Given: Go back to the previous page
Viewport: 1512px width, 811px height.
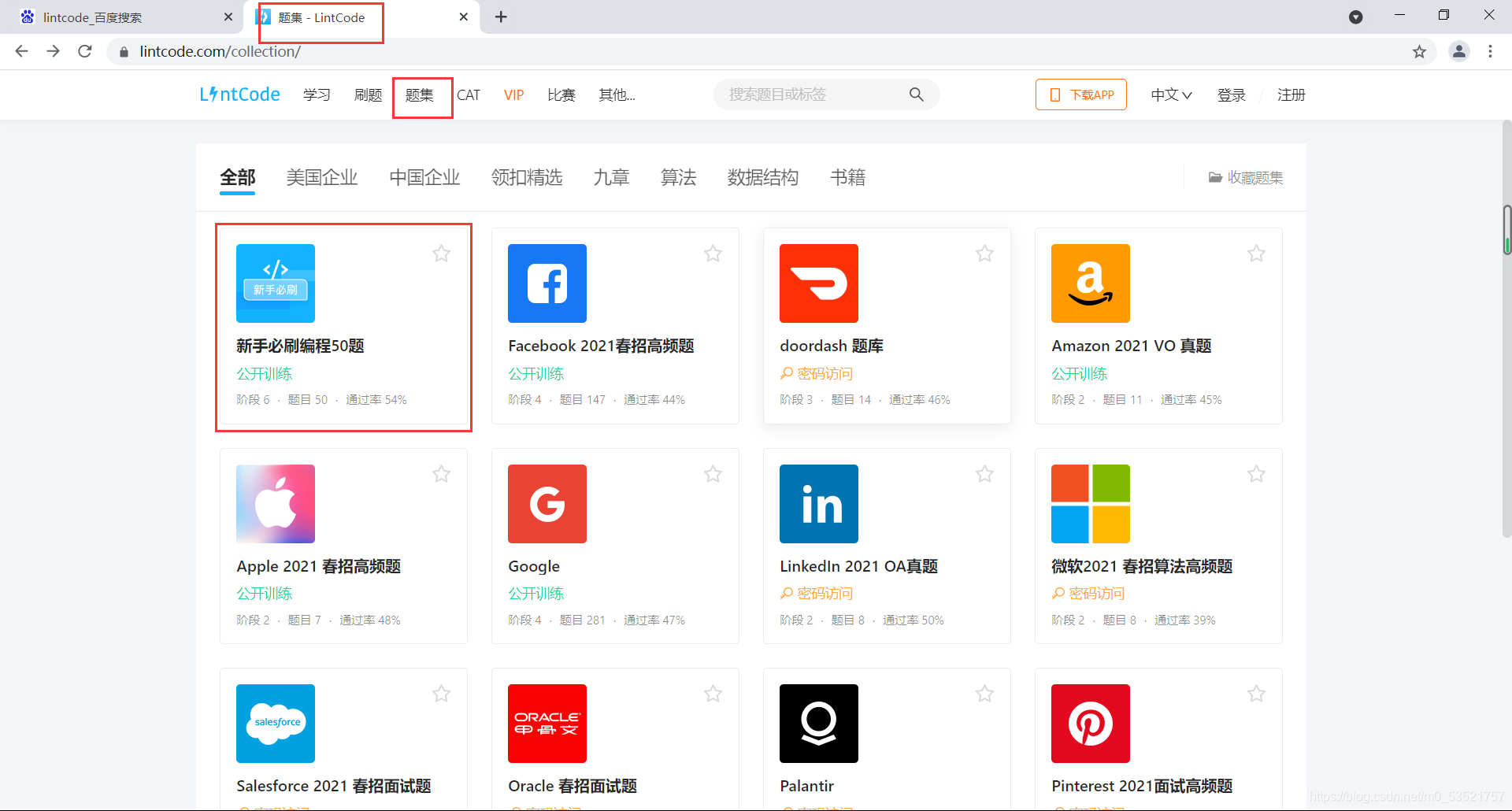Looking at the screenshot, I should tap(21, 52).
